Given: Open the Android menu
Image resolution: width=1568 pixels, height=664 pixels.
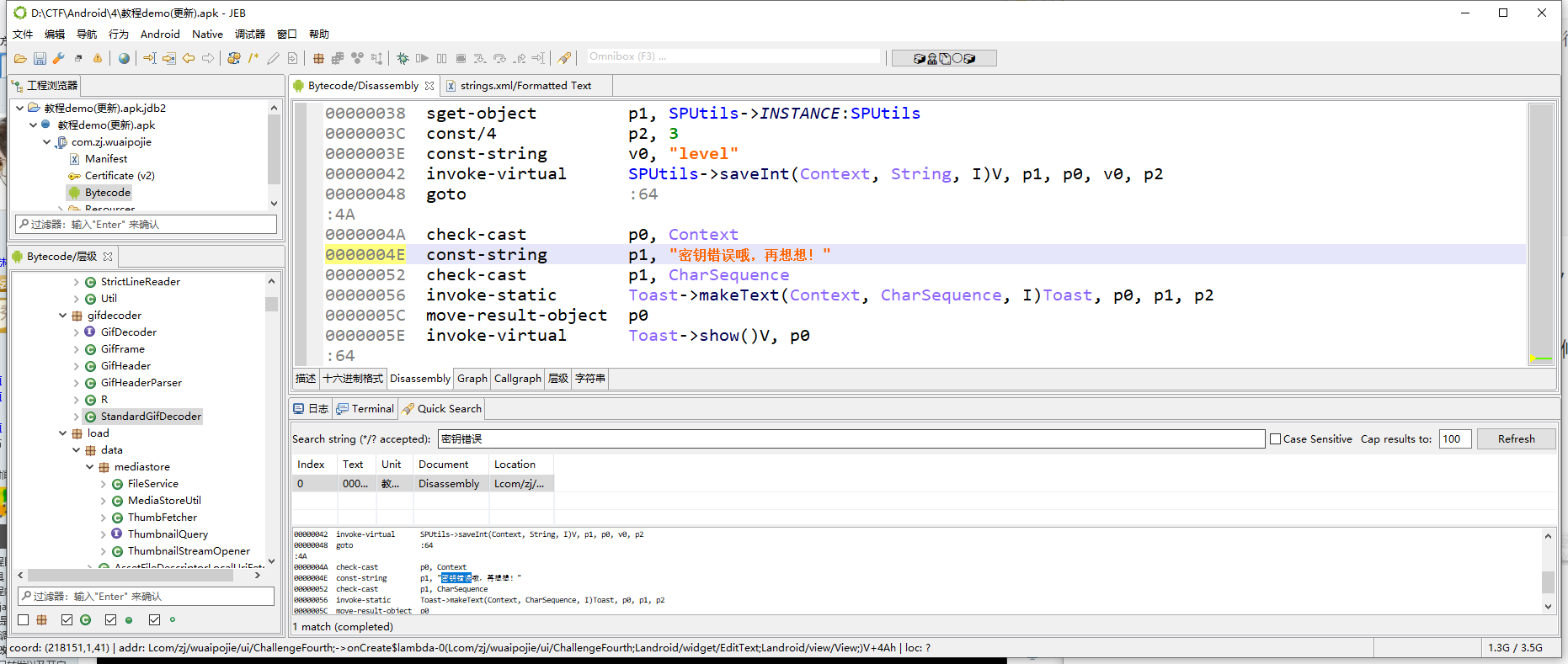Looking at the screenshot, I should [160, 35].
